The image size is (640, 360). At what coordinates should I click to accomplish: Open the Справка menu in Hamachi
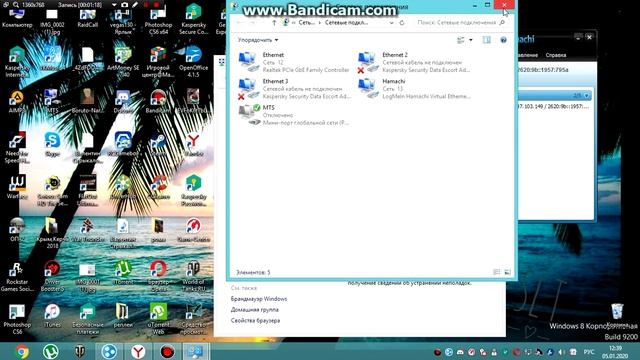(x=556, y=55)
